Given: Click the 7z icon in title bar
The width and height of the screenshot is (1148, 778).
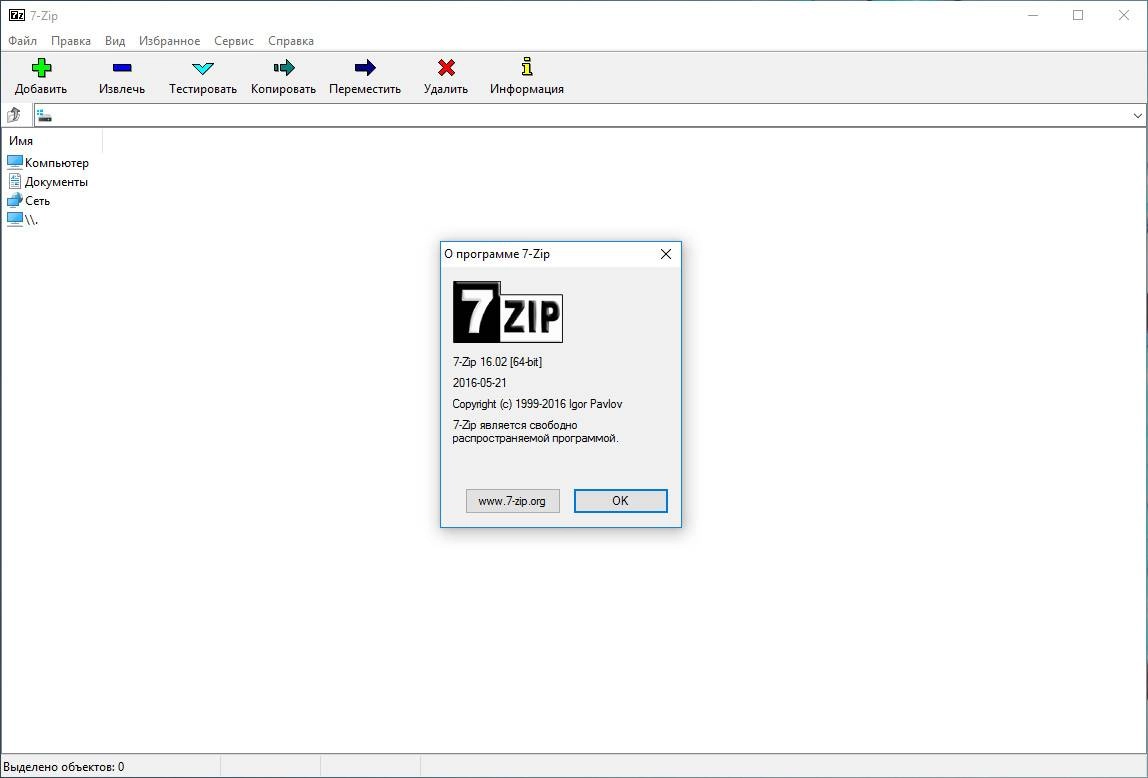Looking at the screenshot, I should pyautogui.click(x=17, y=15).
